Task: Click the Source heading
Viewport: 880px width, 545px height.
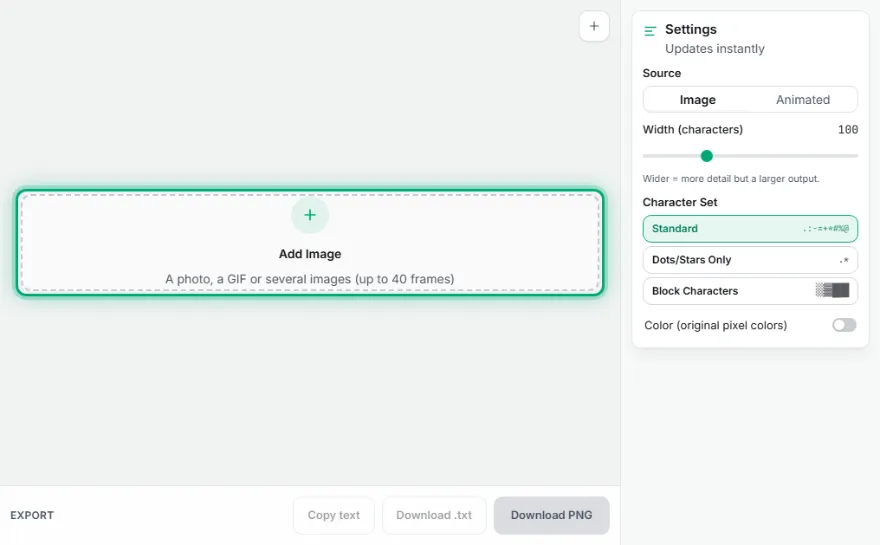Action: coord(662,73)
